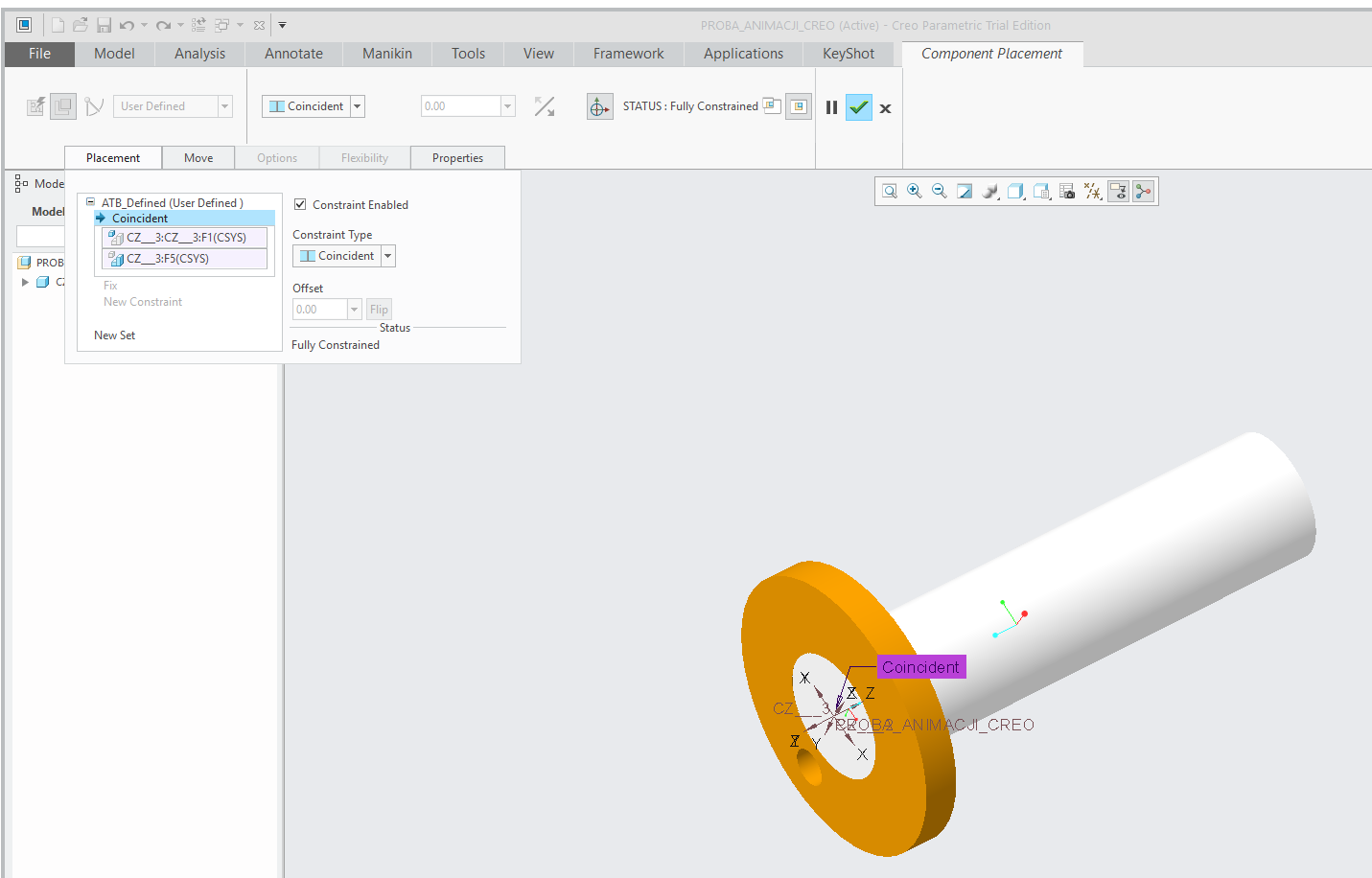
Task: Cancel placement with the X button
Action: click(885, 108)
